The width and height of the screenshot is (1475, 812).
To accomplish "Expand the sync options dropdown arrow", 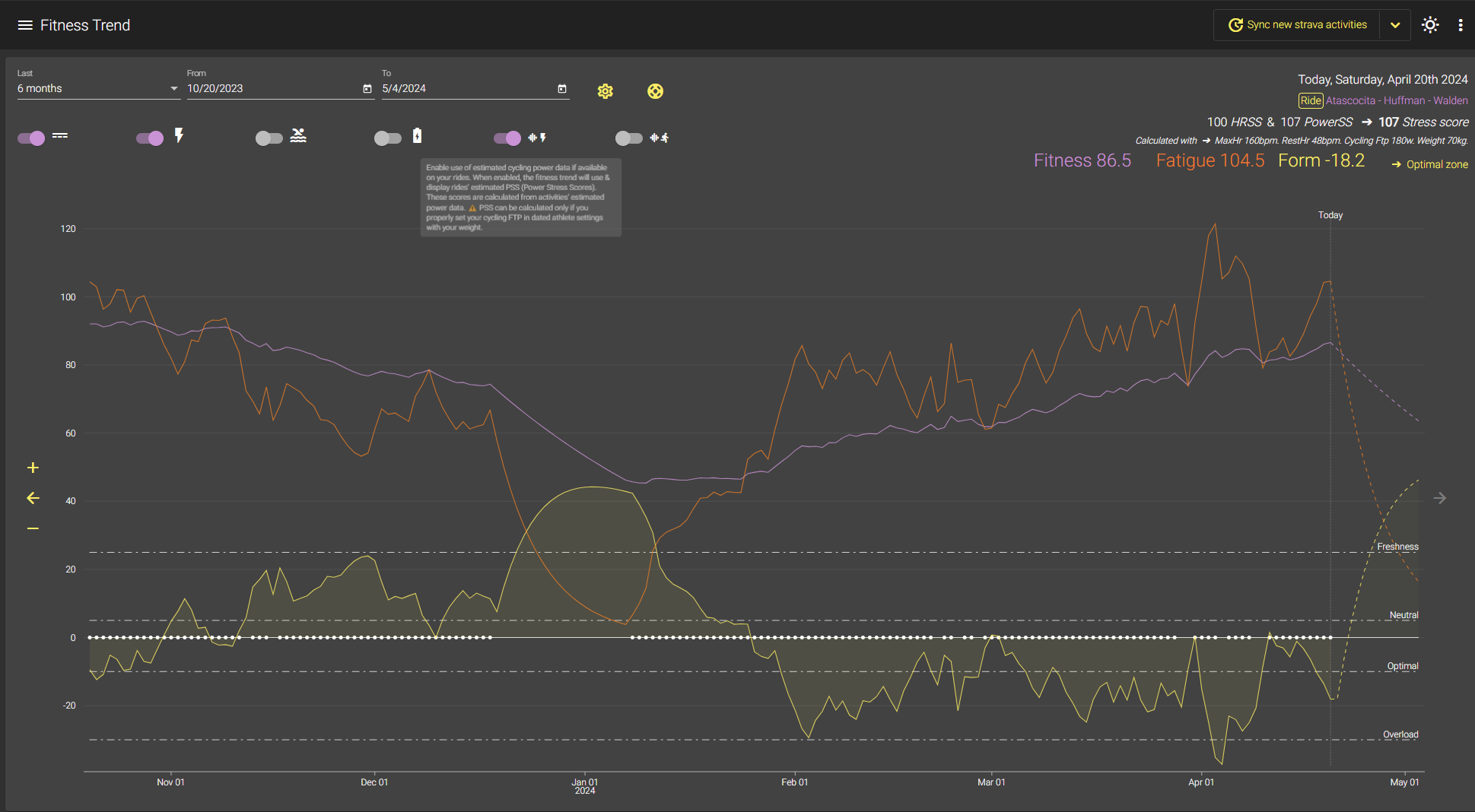I will [x=1395, y=25].
